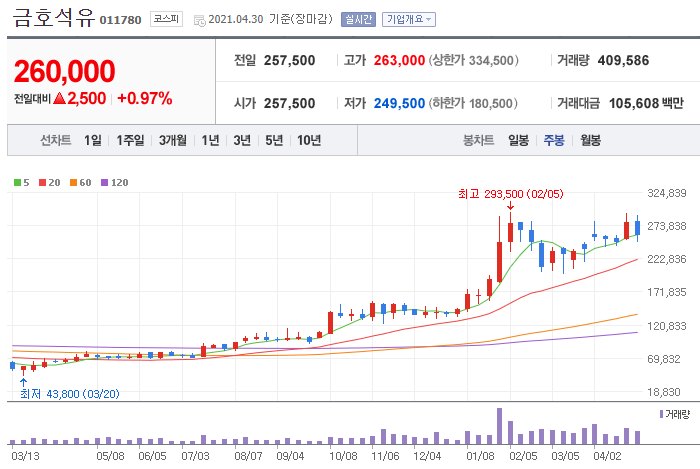Click the stock code 011780

click(x=120, y=20)
